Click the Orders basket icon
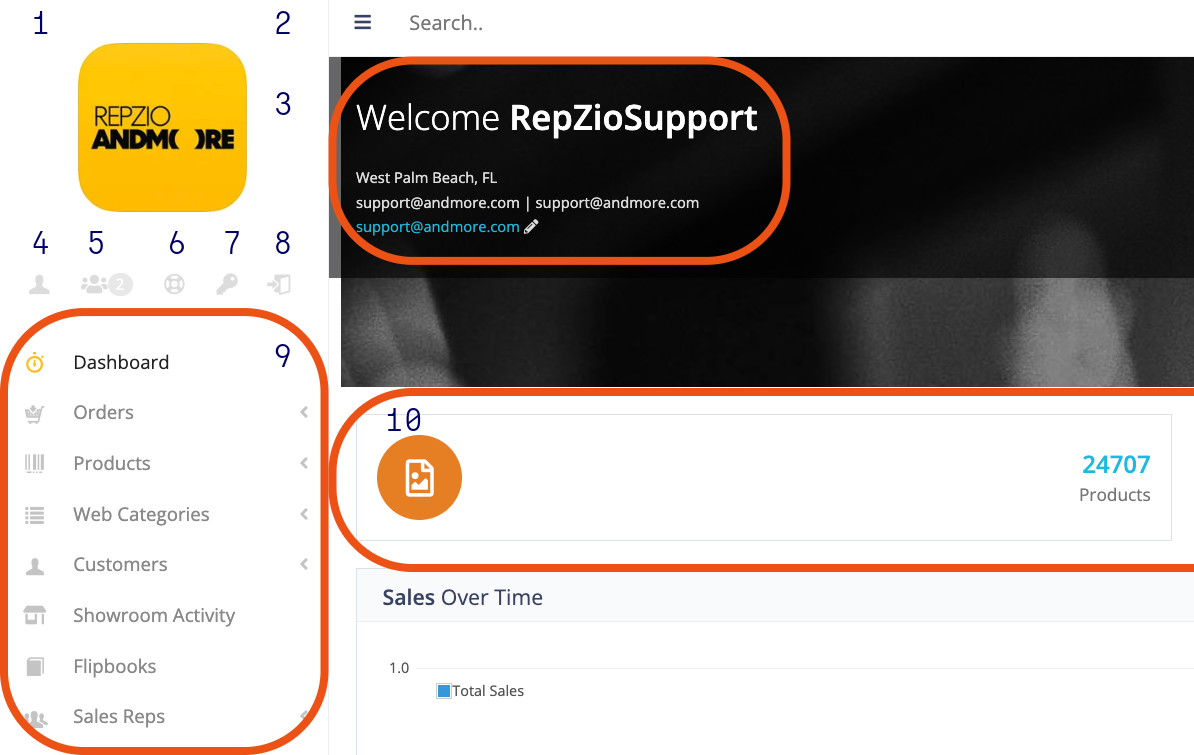Image resolution: width=1194 pixels, height=755 pixels. [x=35, y=414]
